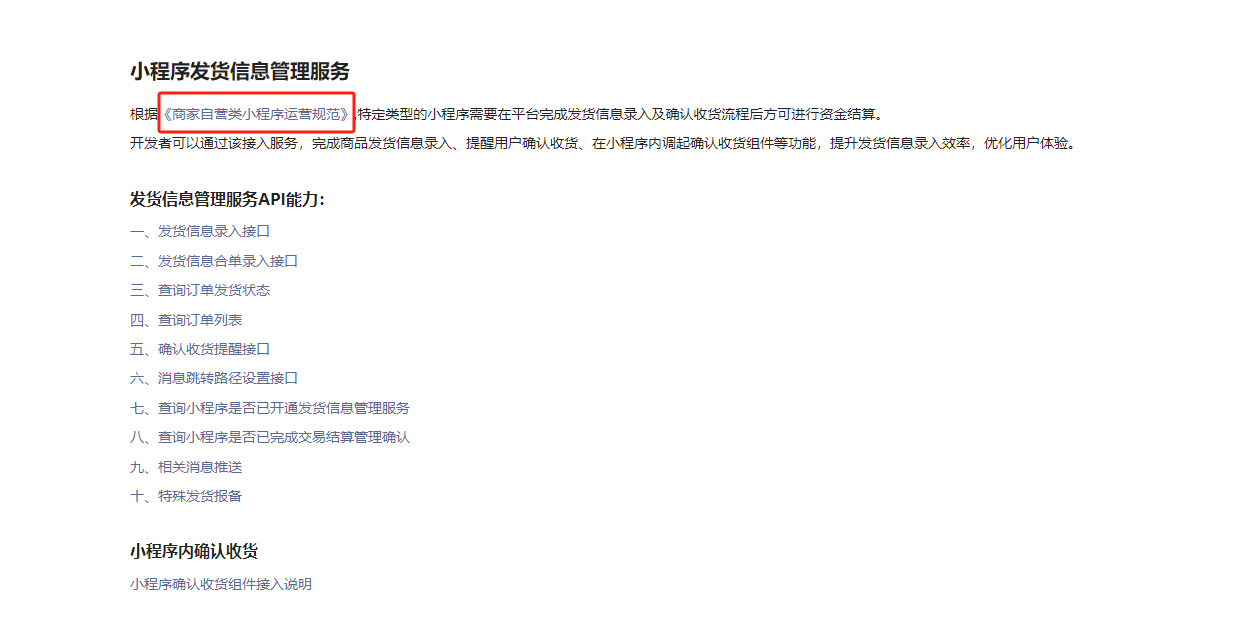Open 小程序确认收货组件接入说明 link
1253x618 pixels.
point(221,584)
